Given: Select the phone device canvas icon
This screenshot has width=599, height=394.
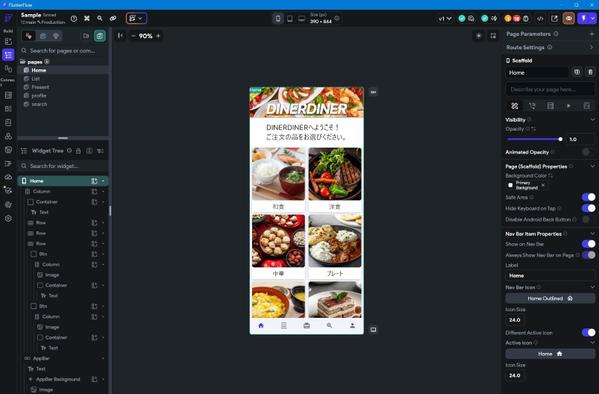Looking at the screenshot, I should [278, 18].
